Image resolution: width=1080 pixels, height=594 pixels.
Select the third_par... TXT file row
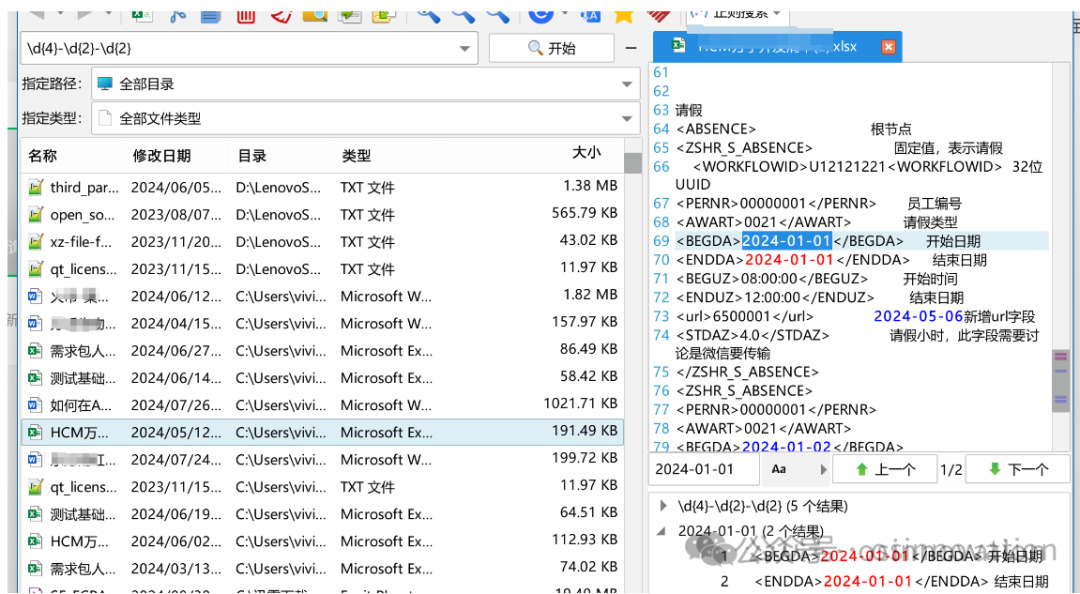point(322,187)
